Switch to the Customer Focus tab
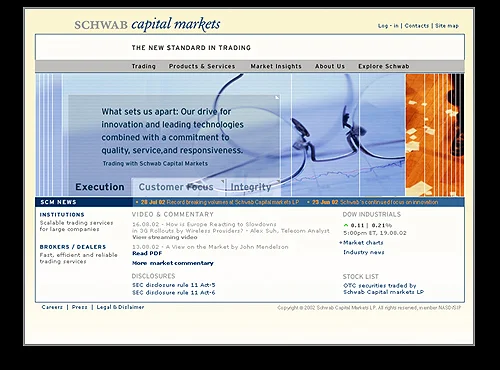 (x=176, y=187)
